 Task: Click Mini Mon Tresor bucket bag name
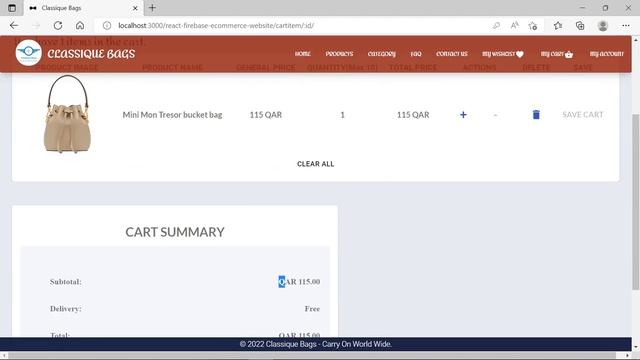tap(172, 115)
